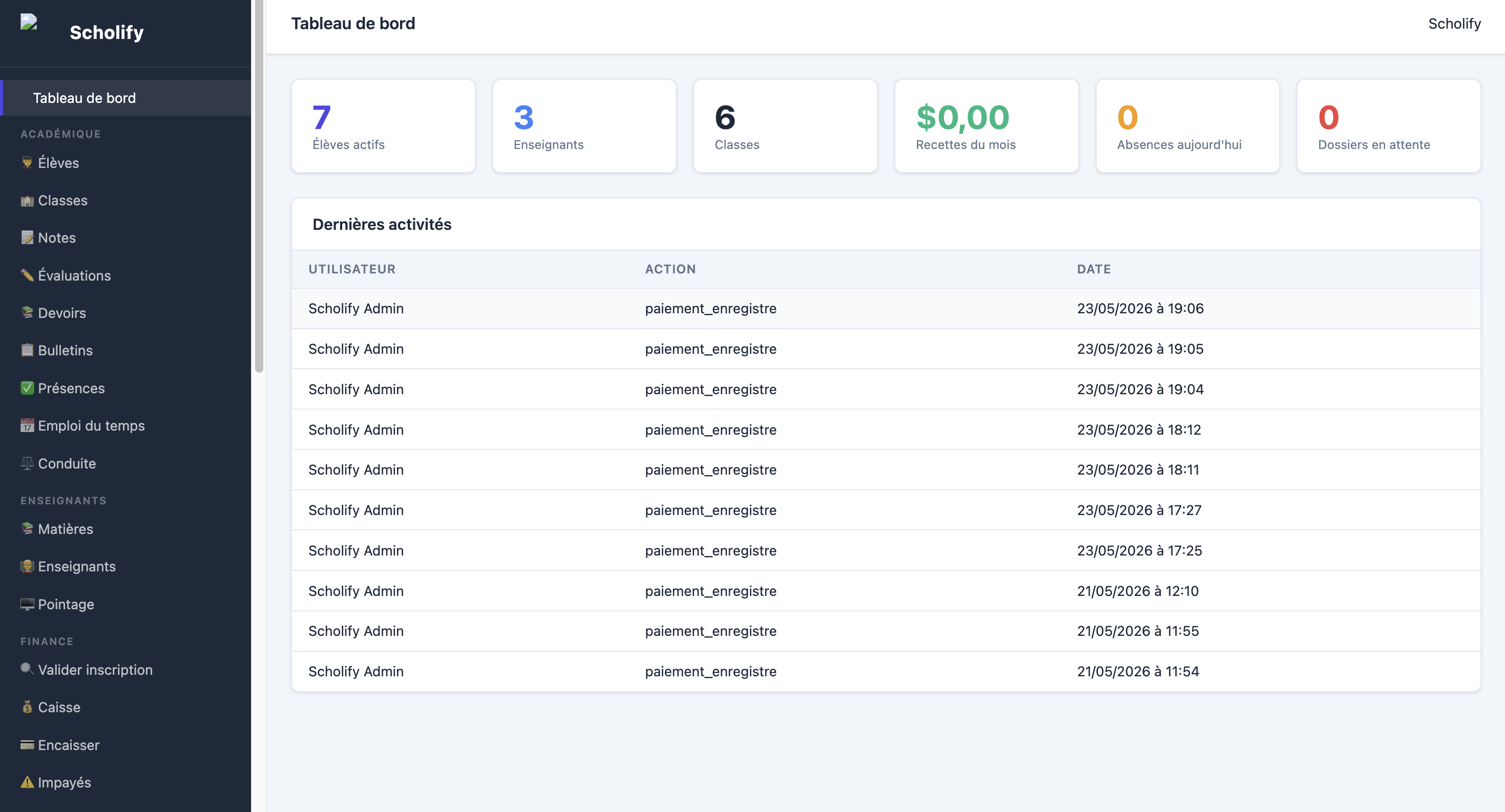Click the date 23/05/2026 à 19:05
The width and height of the screenshot is (1505, 812).
pyautogui.click(x=1140, y=349)
